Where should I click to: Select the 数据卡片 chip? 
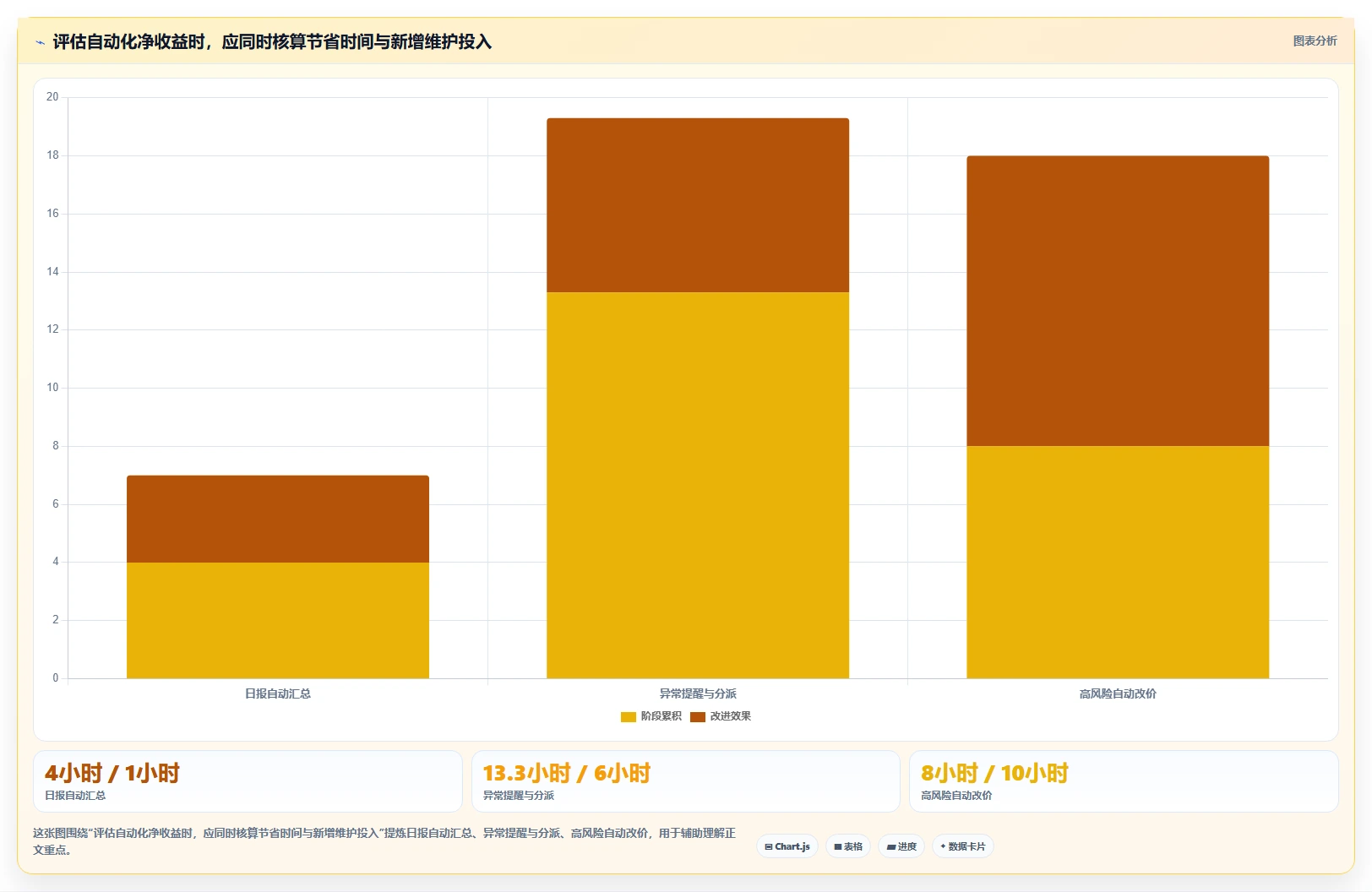coord(963,846)
